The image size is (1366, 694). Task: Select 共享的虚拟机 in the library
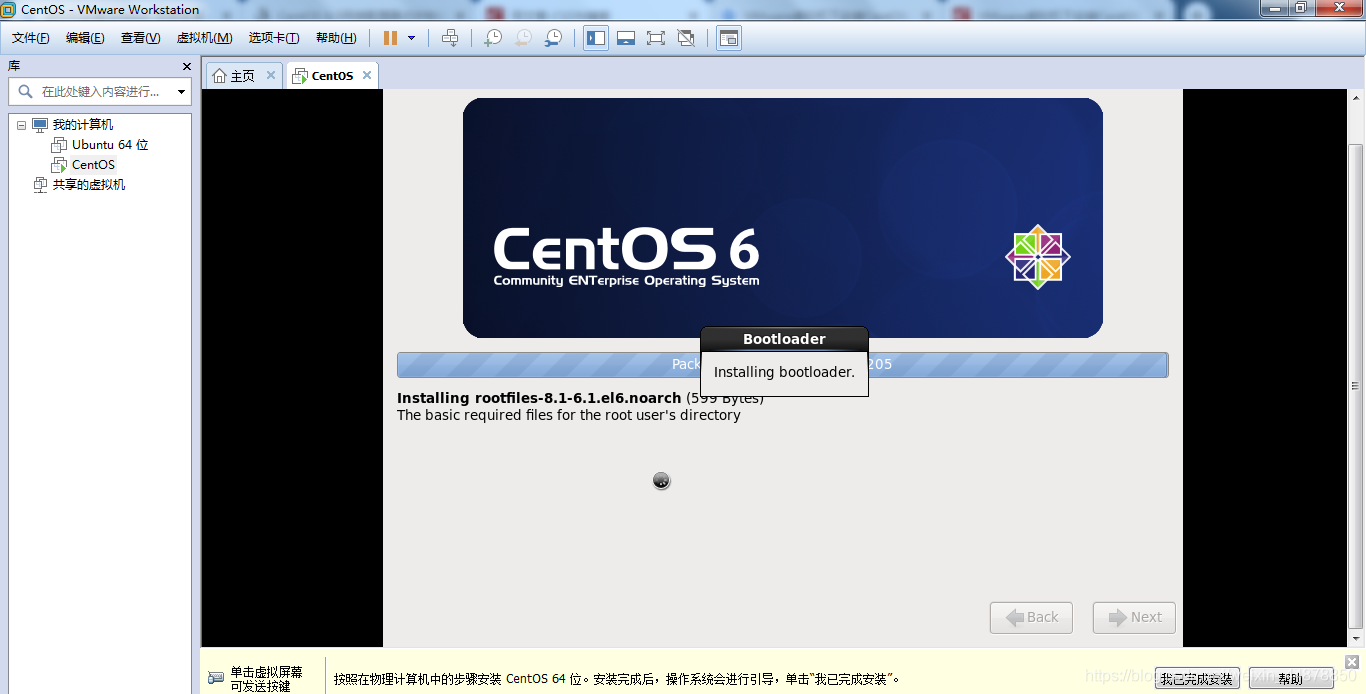(89, 185)
